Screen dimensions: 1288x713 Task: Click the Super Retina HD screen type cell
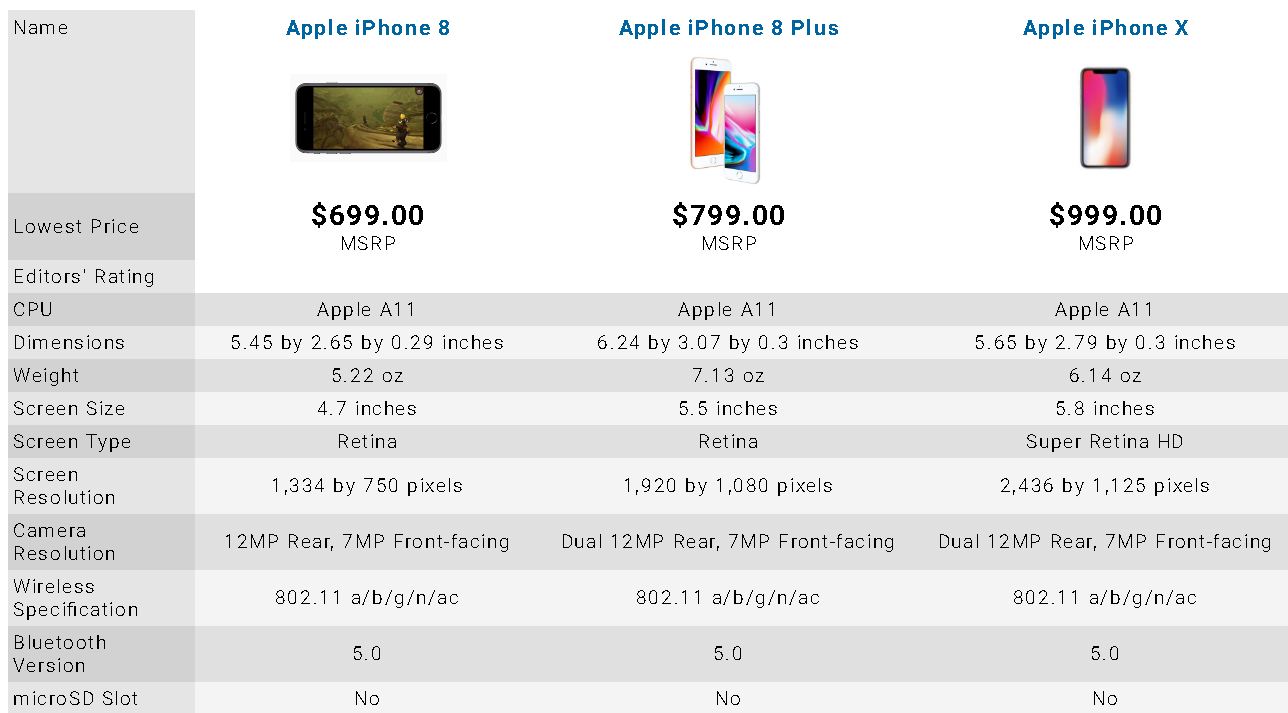(x=1105, y=442)
